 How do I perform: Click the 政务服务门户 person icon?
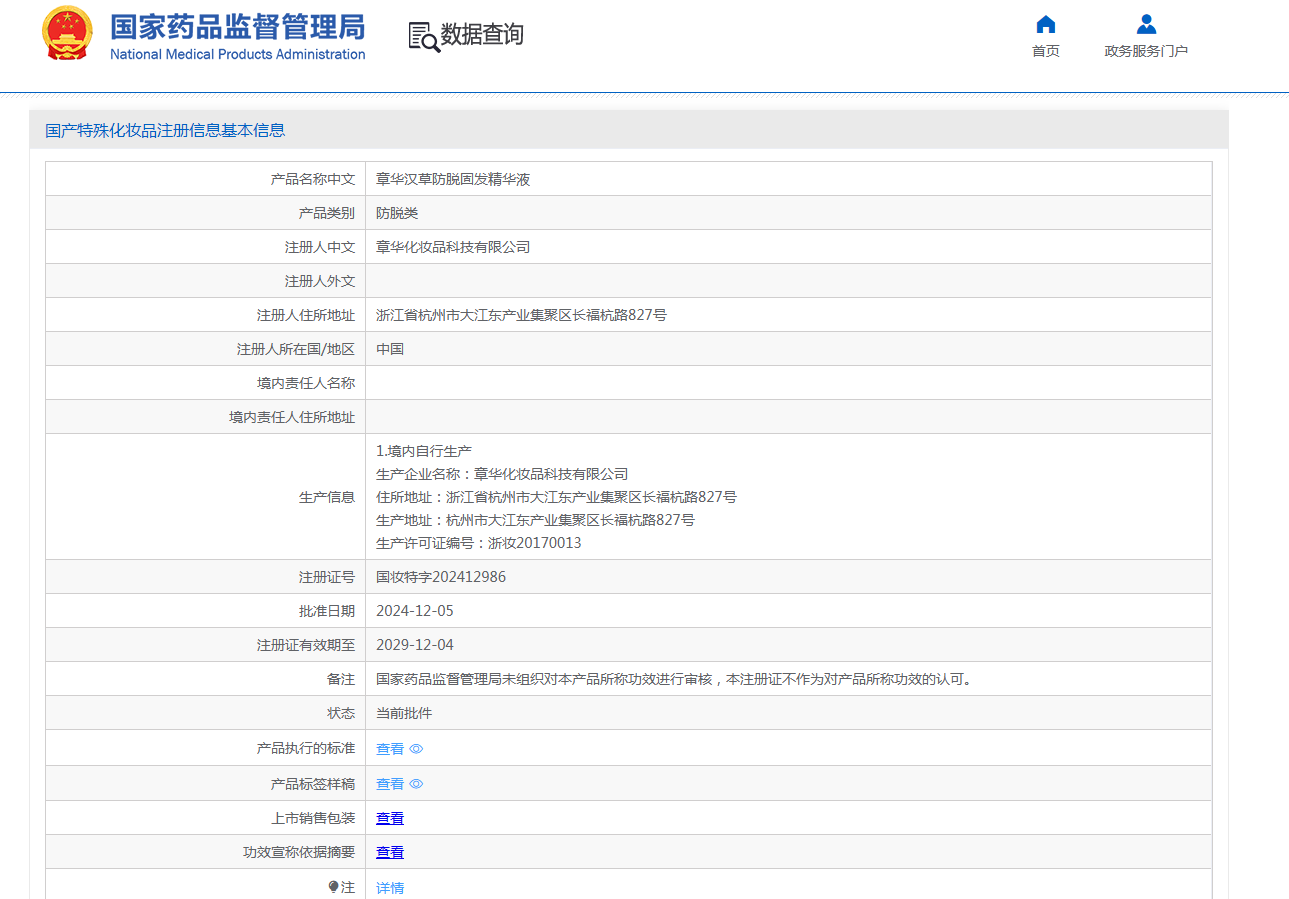click(x=1146, y=25)
